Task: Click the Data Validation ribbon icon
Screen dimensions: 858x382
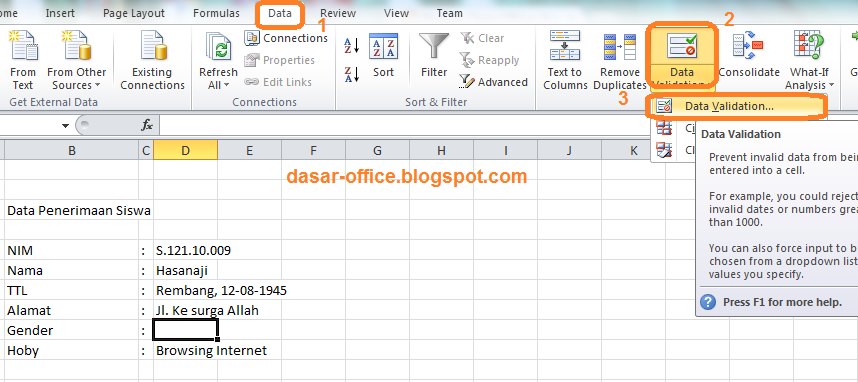Action: click(x=681, y=45)
